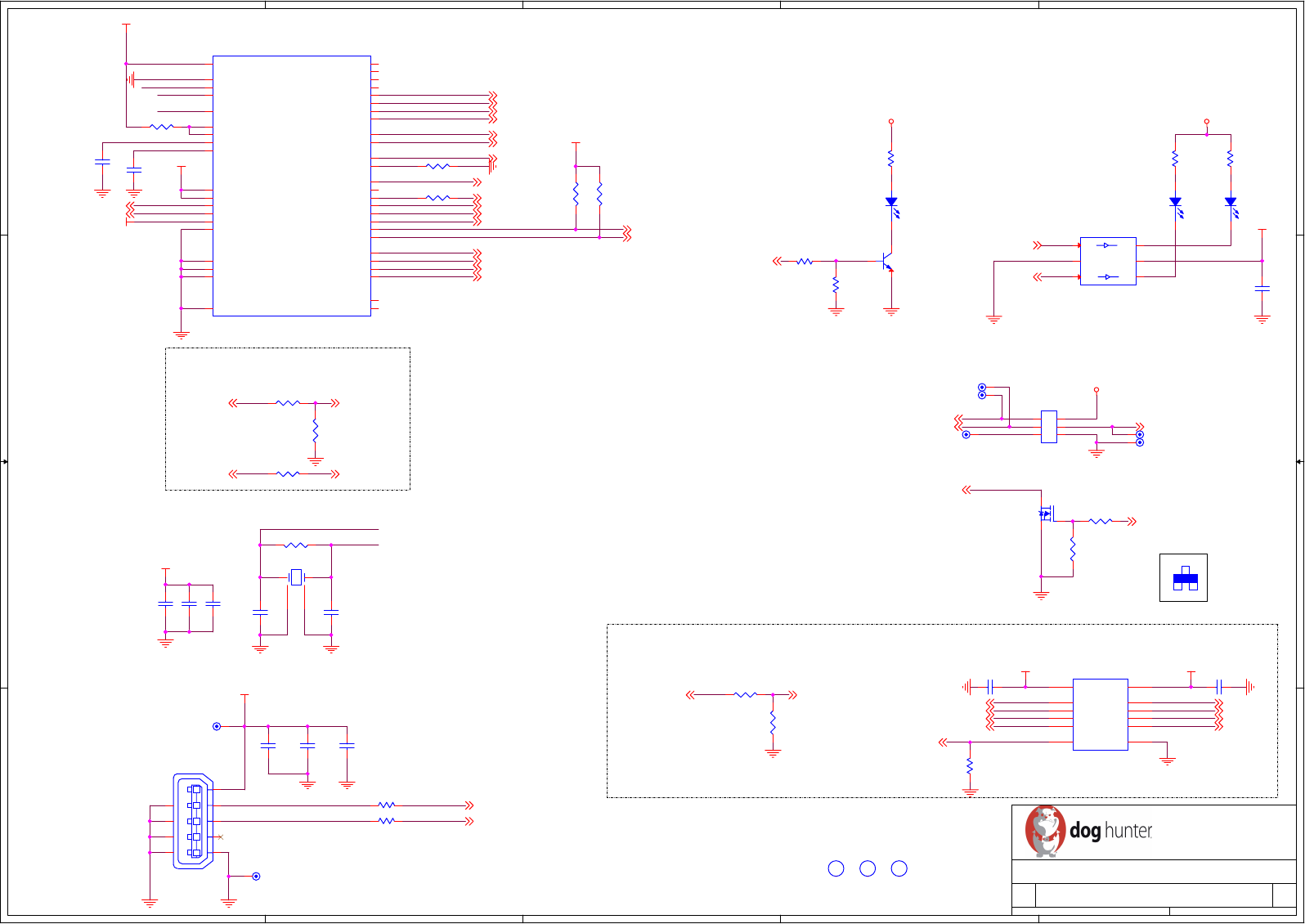Viewport: 1305px width, 924px height.
Task: Select the large microcontroller IC rectangle
Action: pos(292,186)
